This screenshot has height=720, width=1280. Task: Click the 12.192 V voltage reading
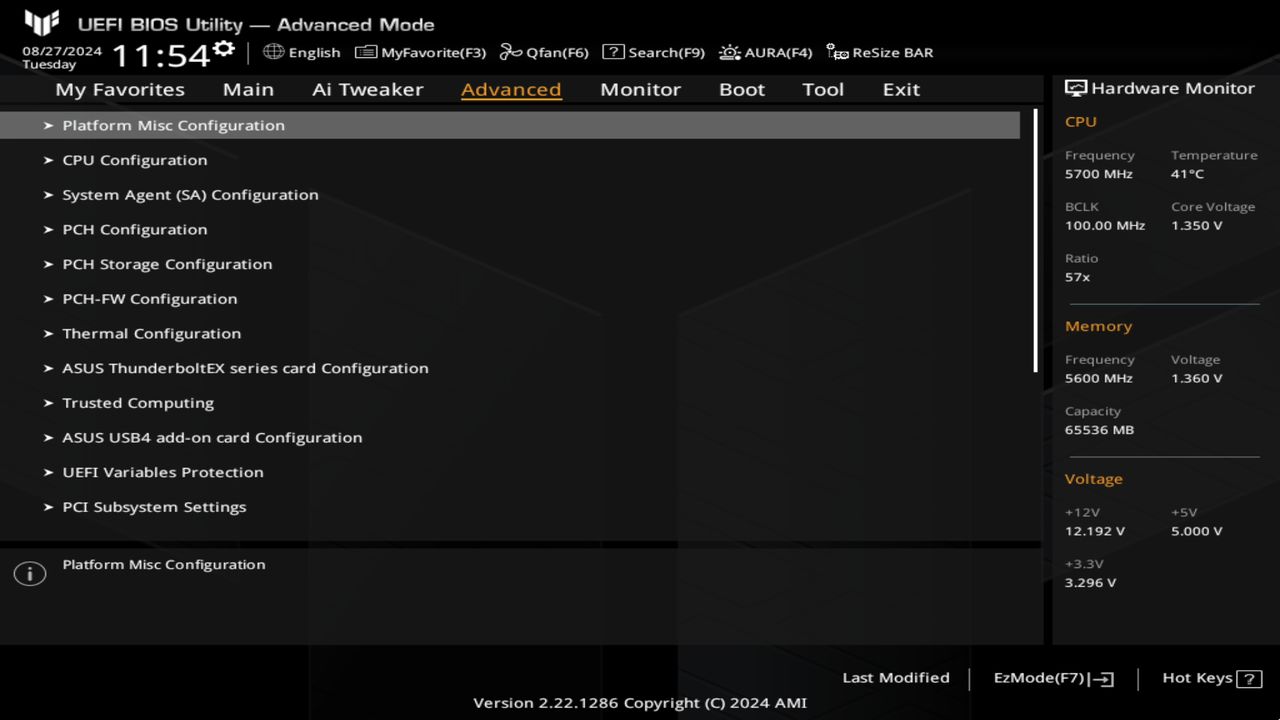(1095, 531)
